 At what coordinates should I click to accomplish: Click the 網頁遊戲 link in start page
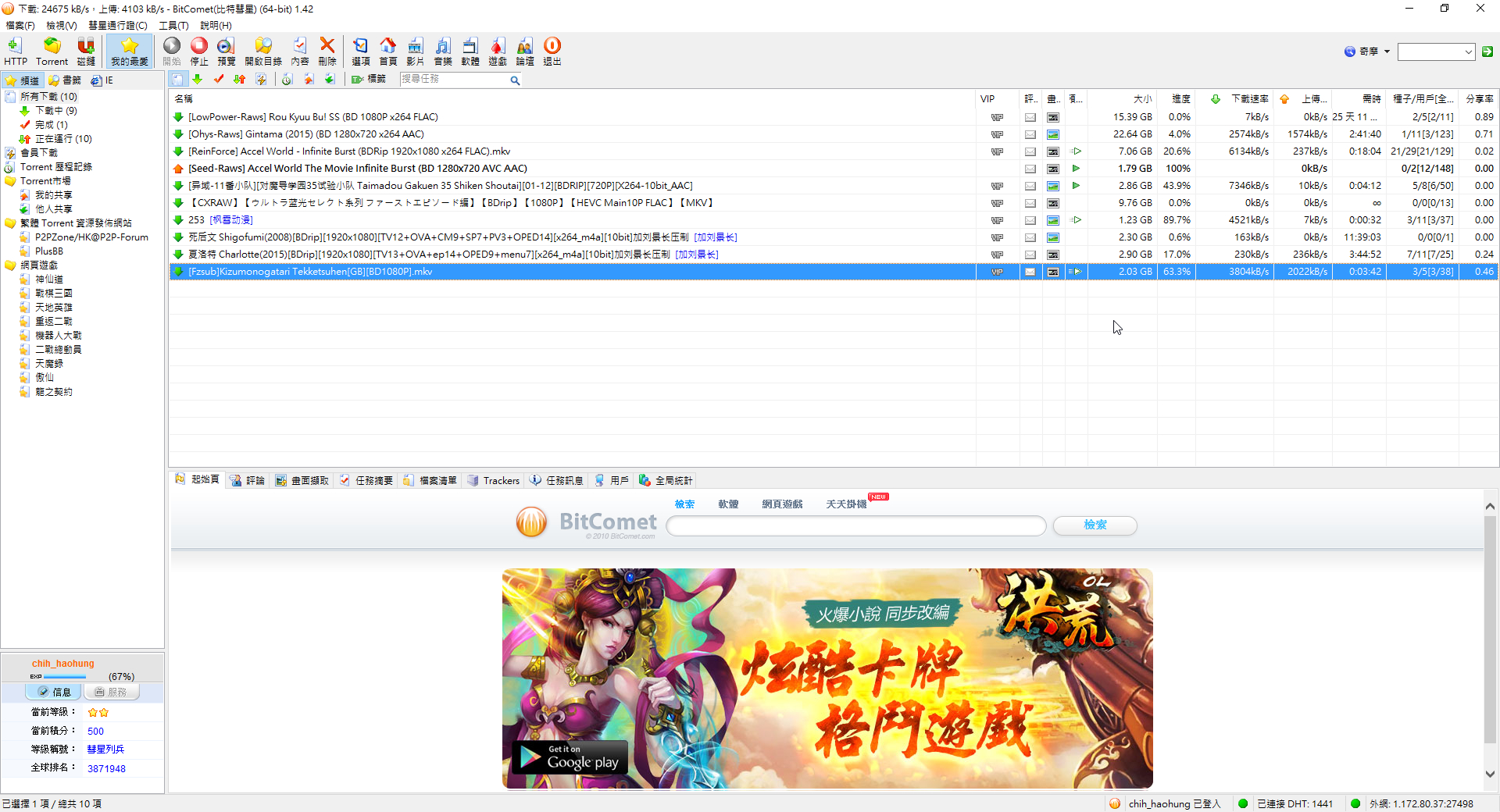coord(782,504)
